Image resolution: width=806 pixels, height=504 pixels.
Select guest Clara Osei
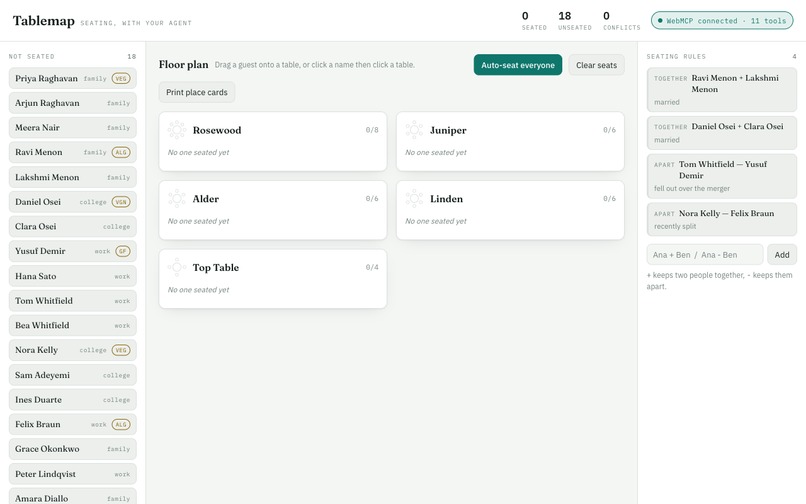(x=72, y=227)
